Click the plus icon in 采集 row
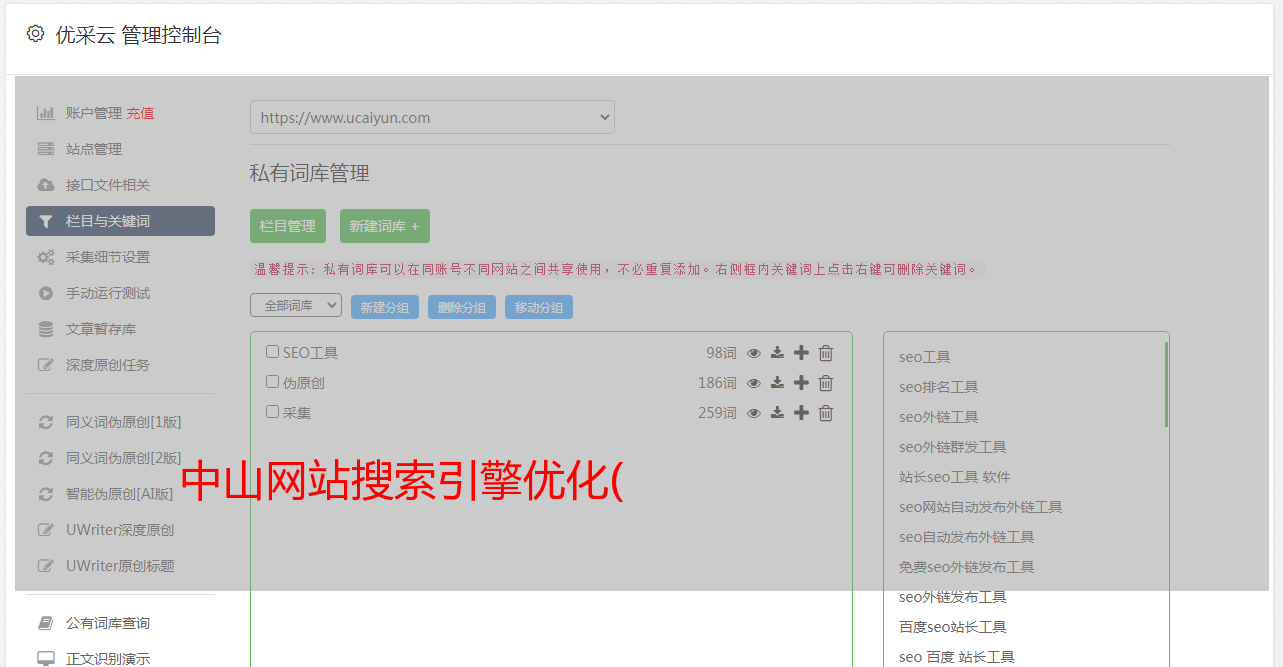Viewport: 1283px width, 667px height. coord(801,413)
